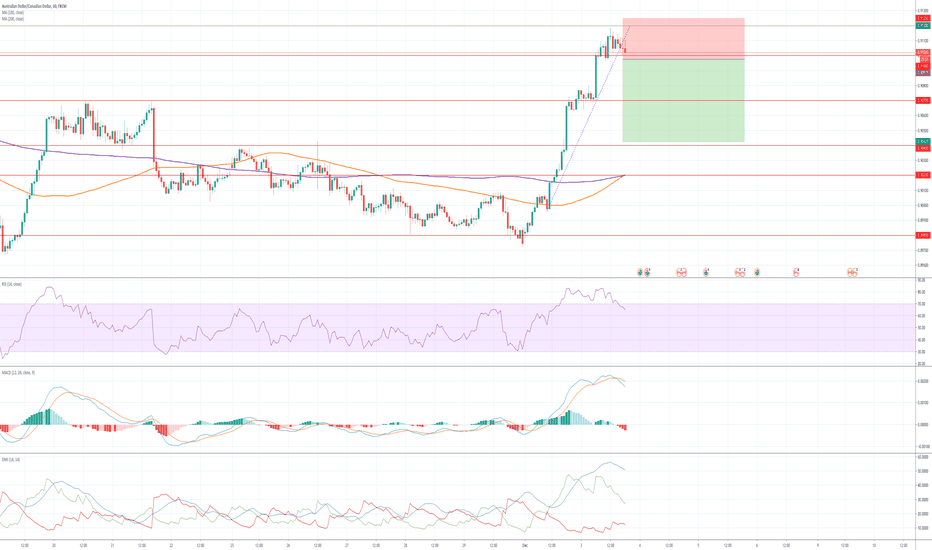
Task: Select the red stop-loss zone of the short position
Action: 683,38
